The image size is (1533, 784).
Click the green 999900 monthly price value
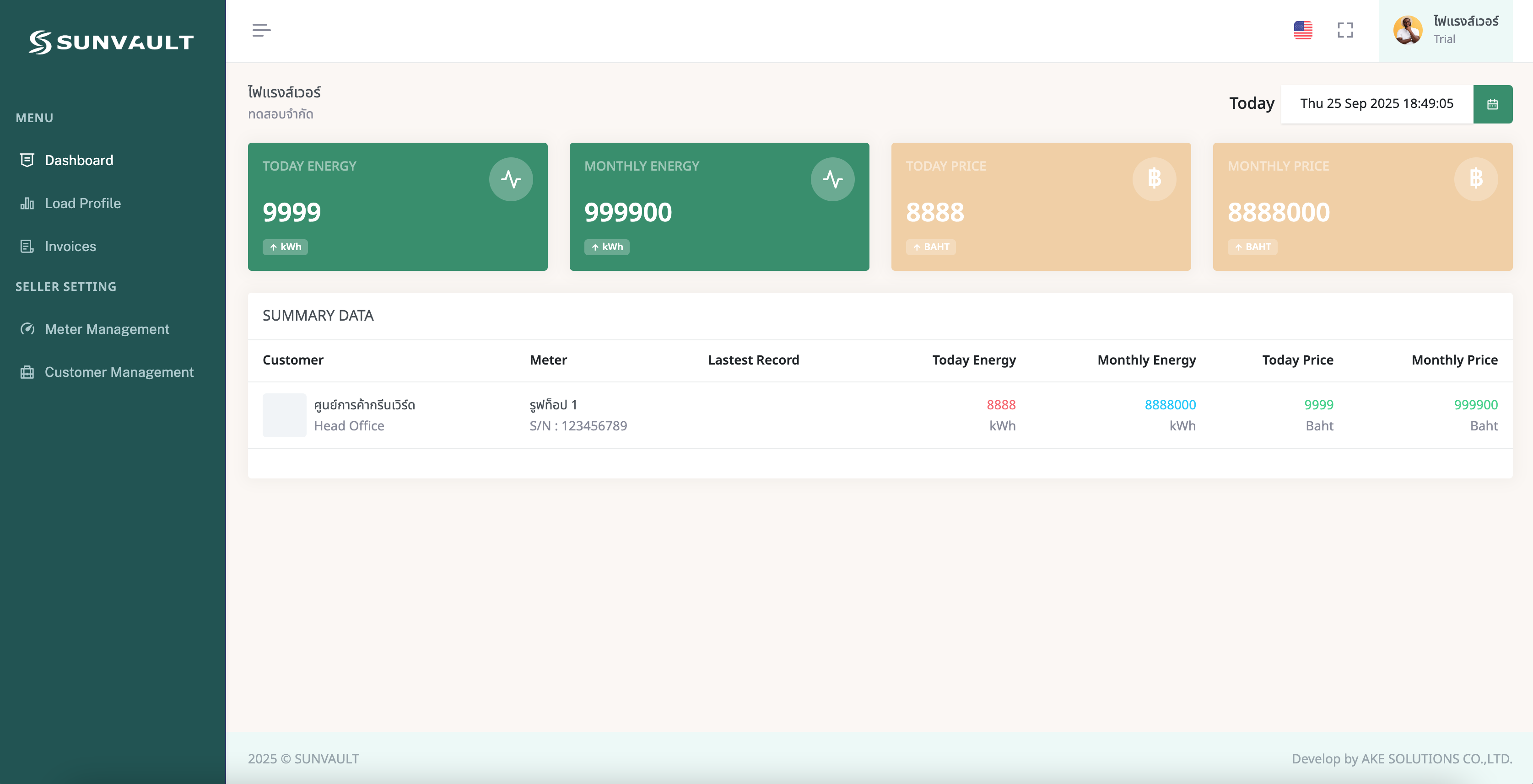(1476, 405)
